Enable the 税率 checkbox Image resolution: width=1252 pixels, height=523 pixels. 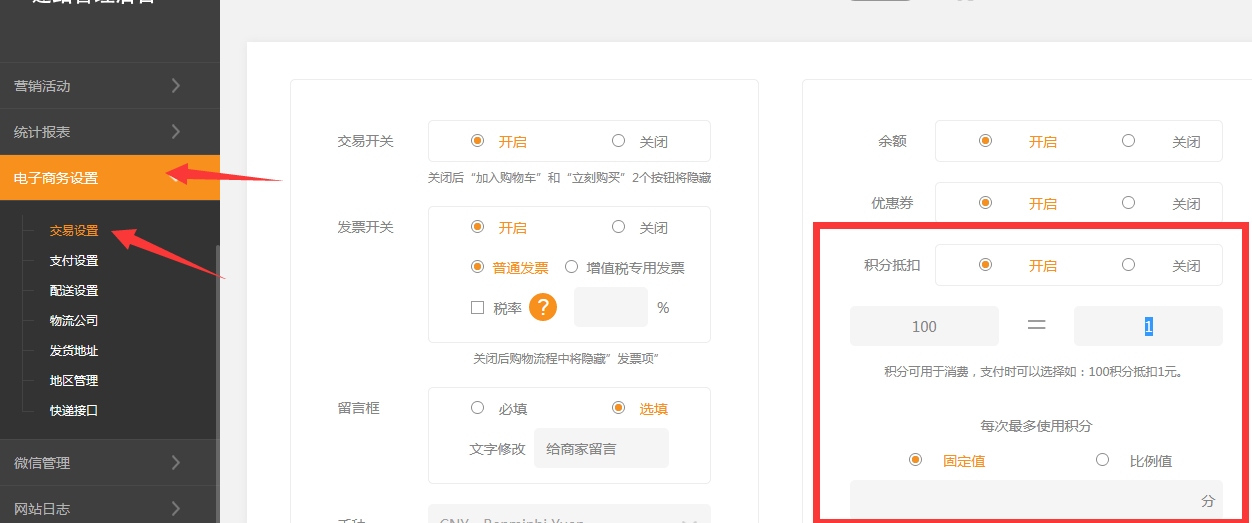[478, 308]
